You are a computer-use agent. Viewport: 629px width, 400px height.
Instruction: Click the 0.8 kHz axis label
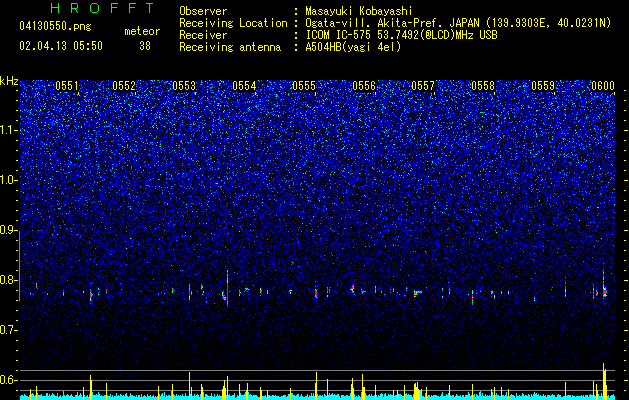8,280
